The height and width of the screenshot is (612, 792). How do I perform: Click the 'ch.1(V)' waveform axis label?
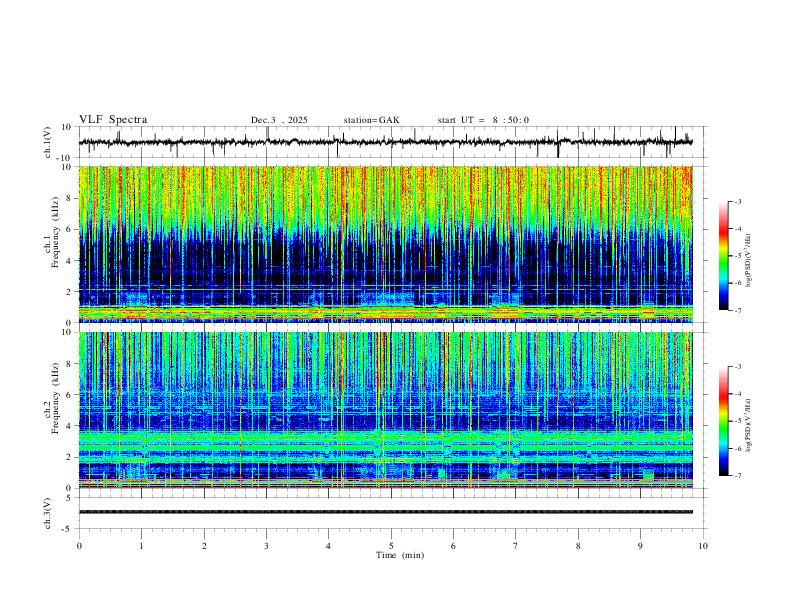tap(48, 142)
